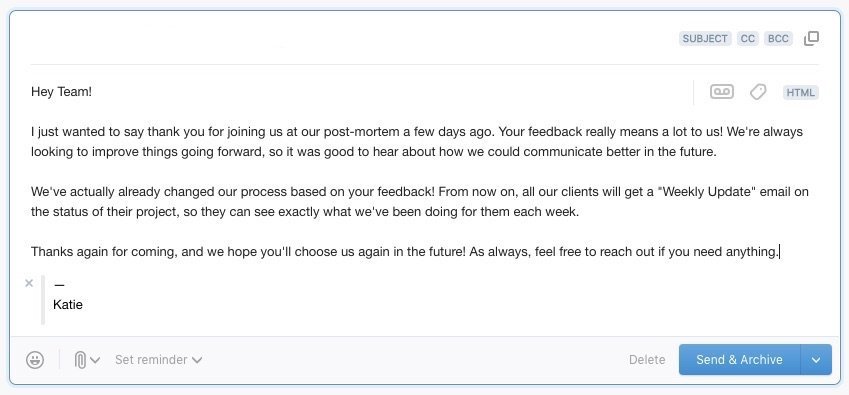Expand attachment options chevron
This screenshot has height=395, width=849.
(95, 360)
